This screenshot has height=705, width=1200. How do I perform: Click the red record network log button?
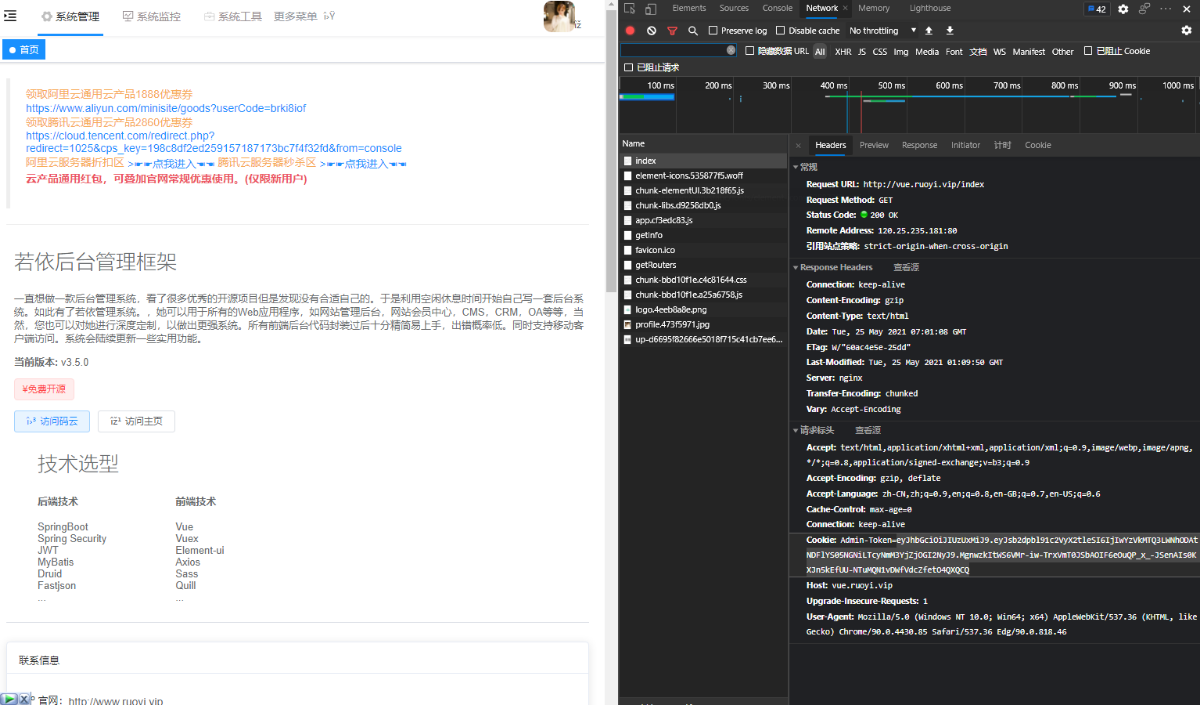(630, 31)
